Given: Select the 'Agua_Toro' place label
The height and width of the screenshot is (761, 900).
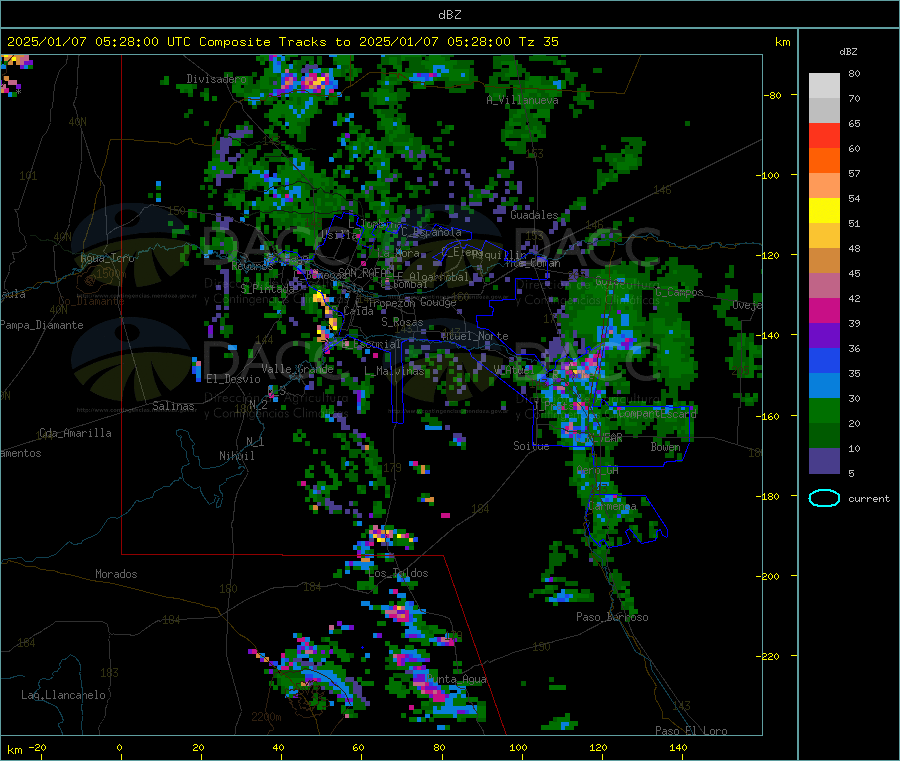Looking at the screenshot, I should (107, 258).
